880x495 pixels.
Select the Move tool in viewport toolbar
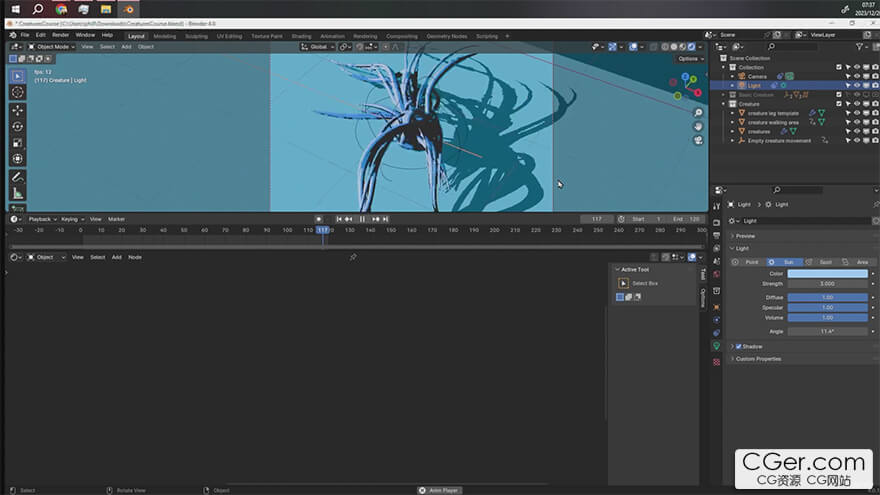18,109
